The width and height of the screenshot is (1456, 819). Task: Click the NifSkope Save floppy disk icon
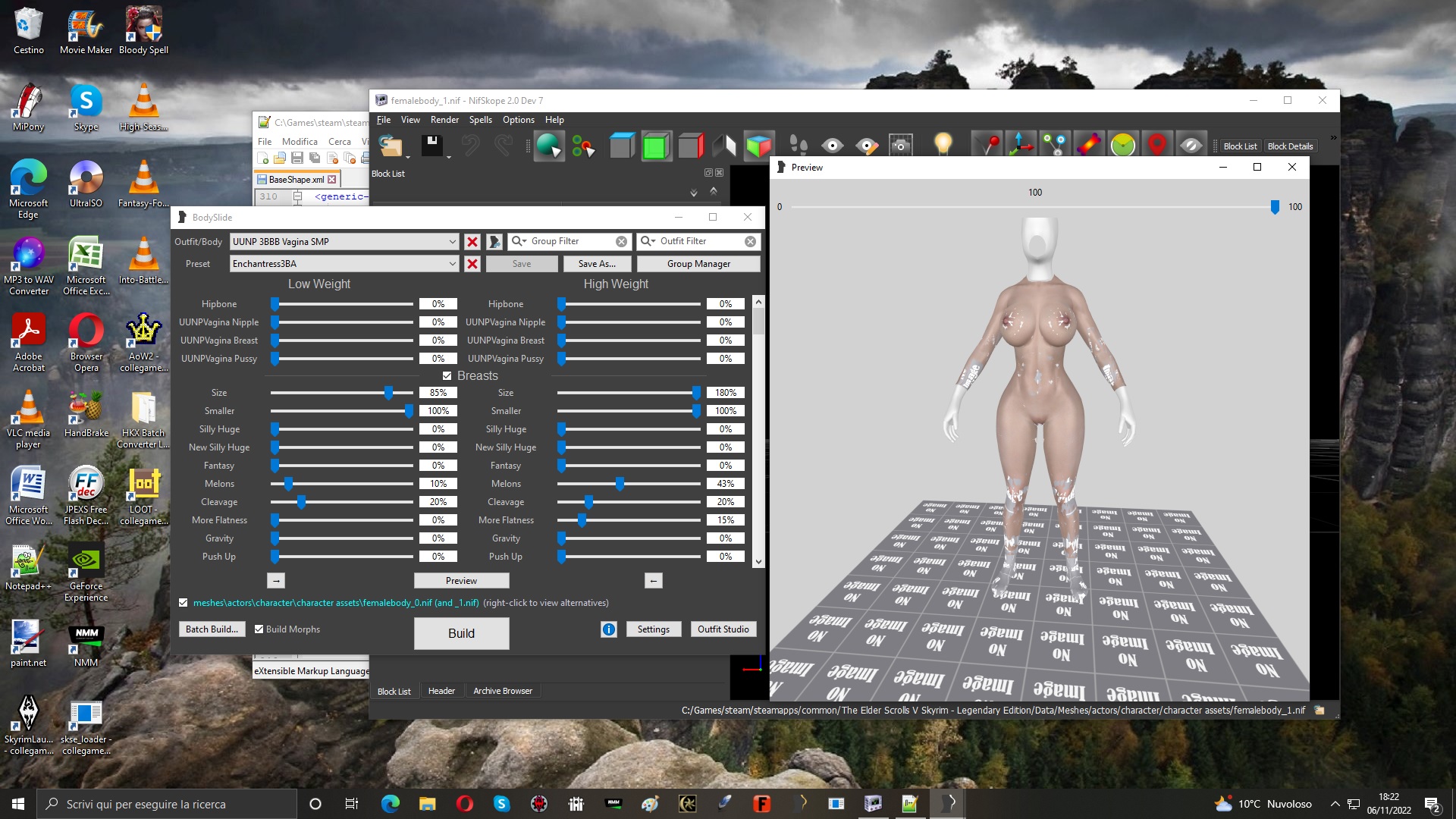(432, 146)
